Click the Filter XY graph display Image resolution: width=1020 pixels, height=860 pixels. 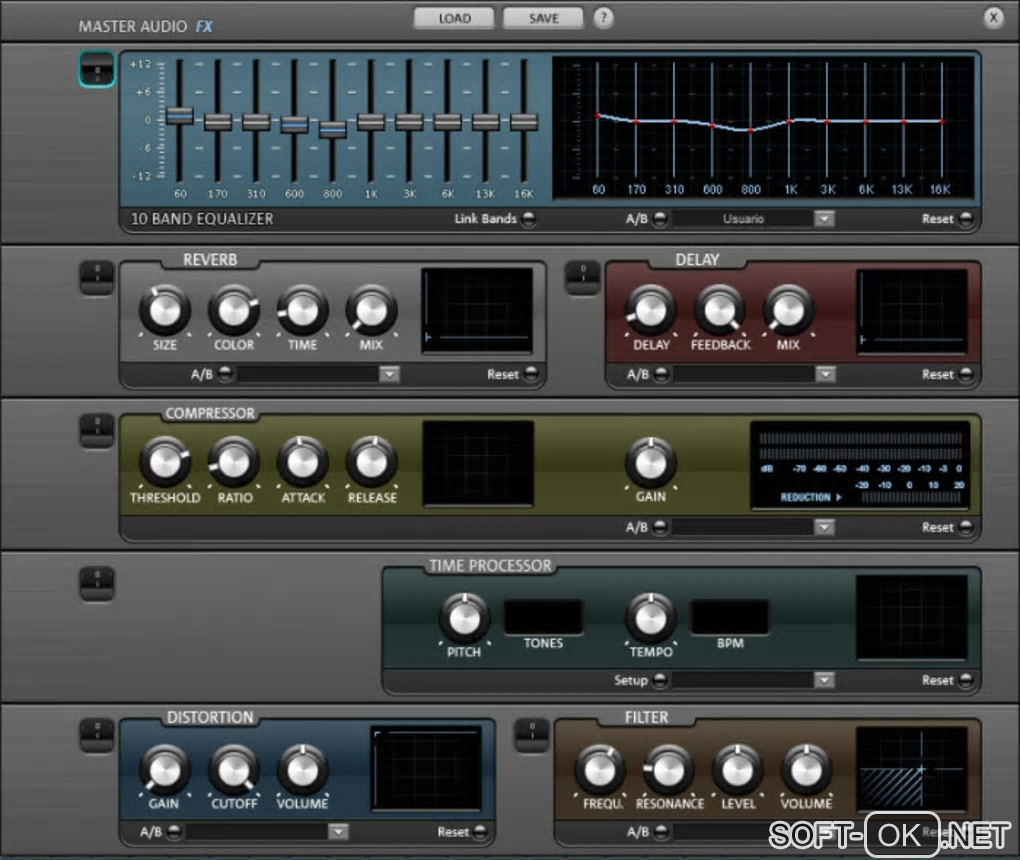912,769
